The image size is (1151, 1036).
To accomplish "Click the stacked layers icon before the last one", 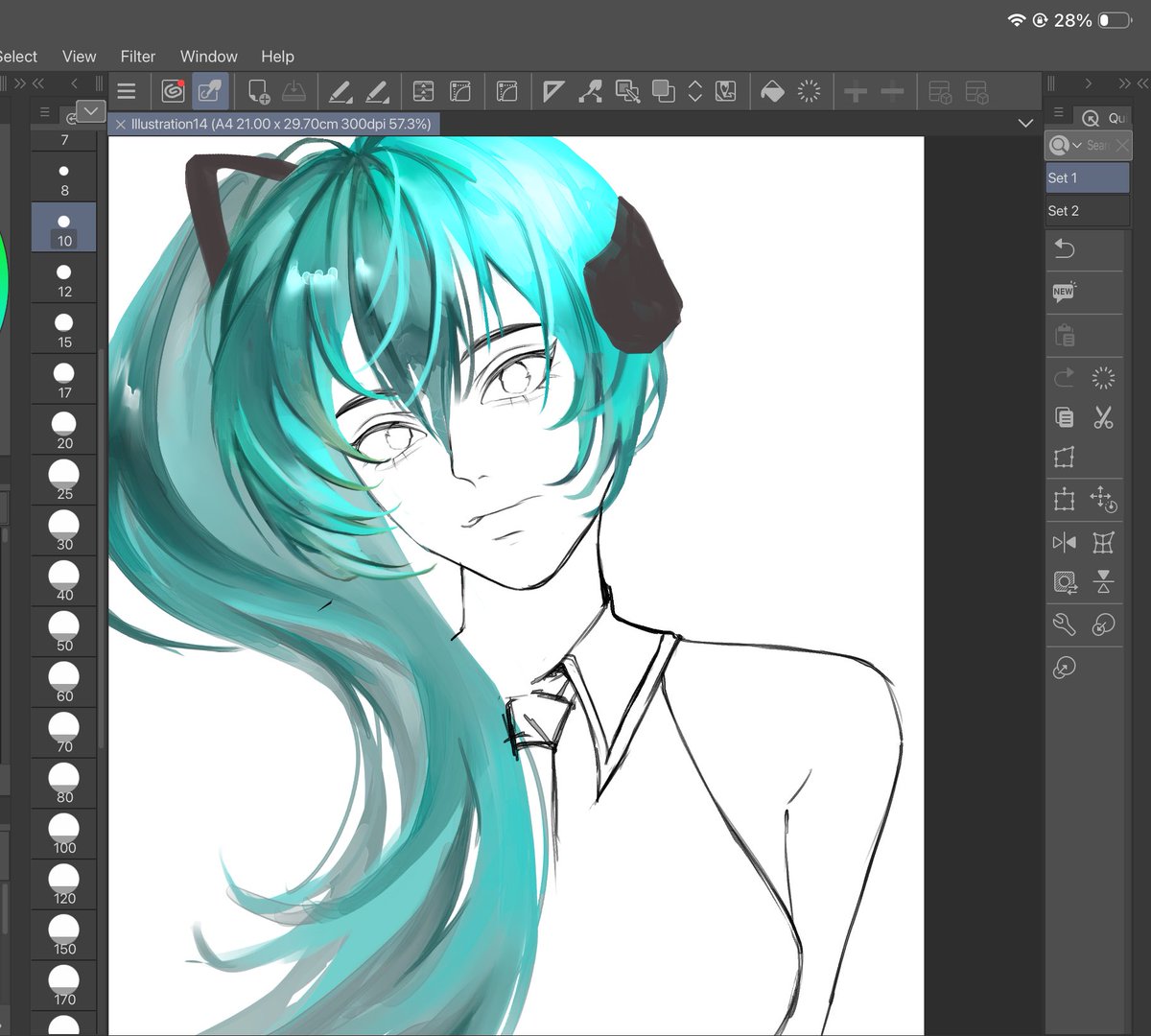I will click(940, 92).
